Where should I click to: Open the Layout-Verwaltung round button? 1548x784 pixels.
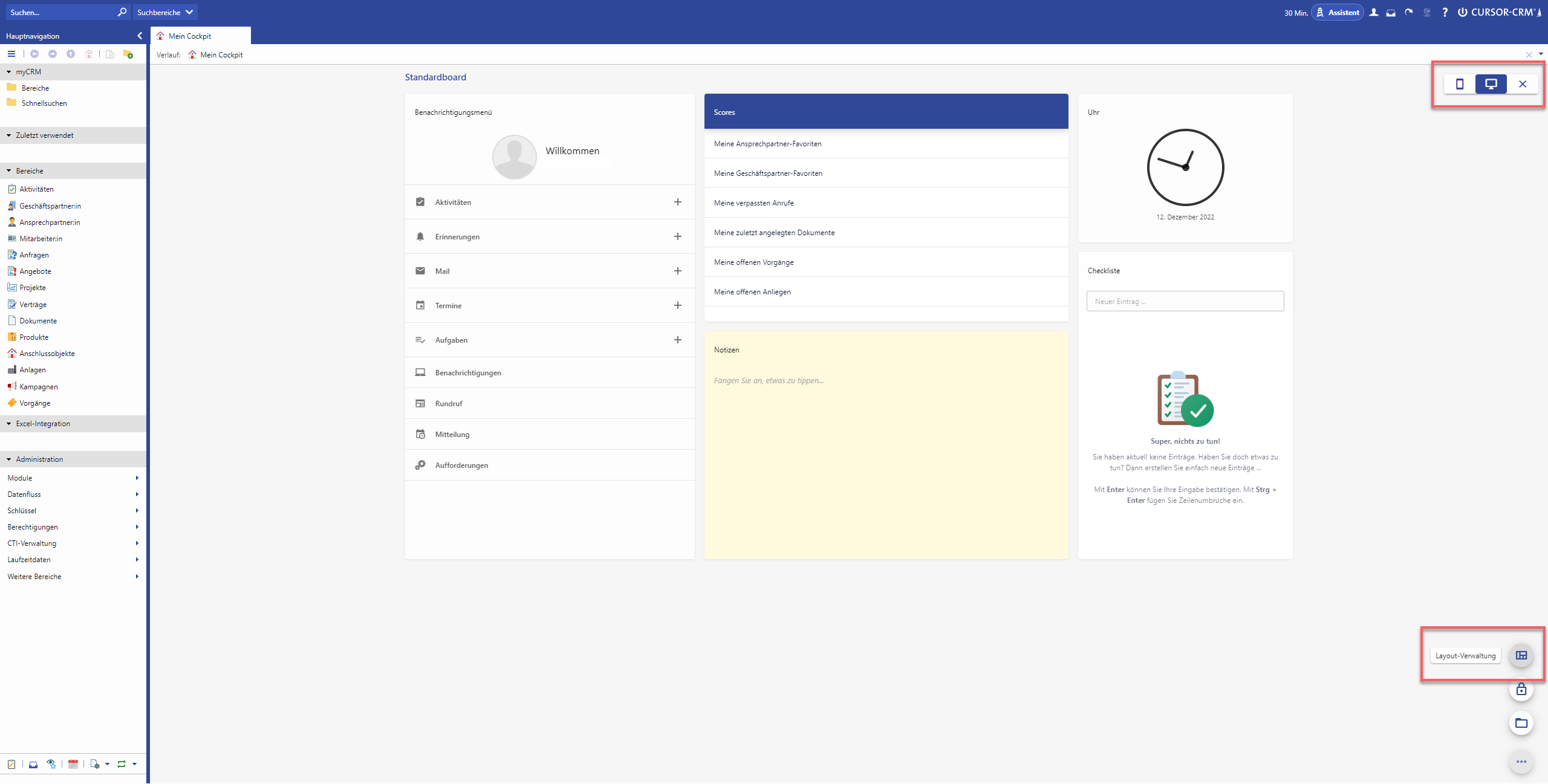(1521, 656)
